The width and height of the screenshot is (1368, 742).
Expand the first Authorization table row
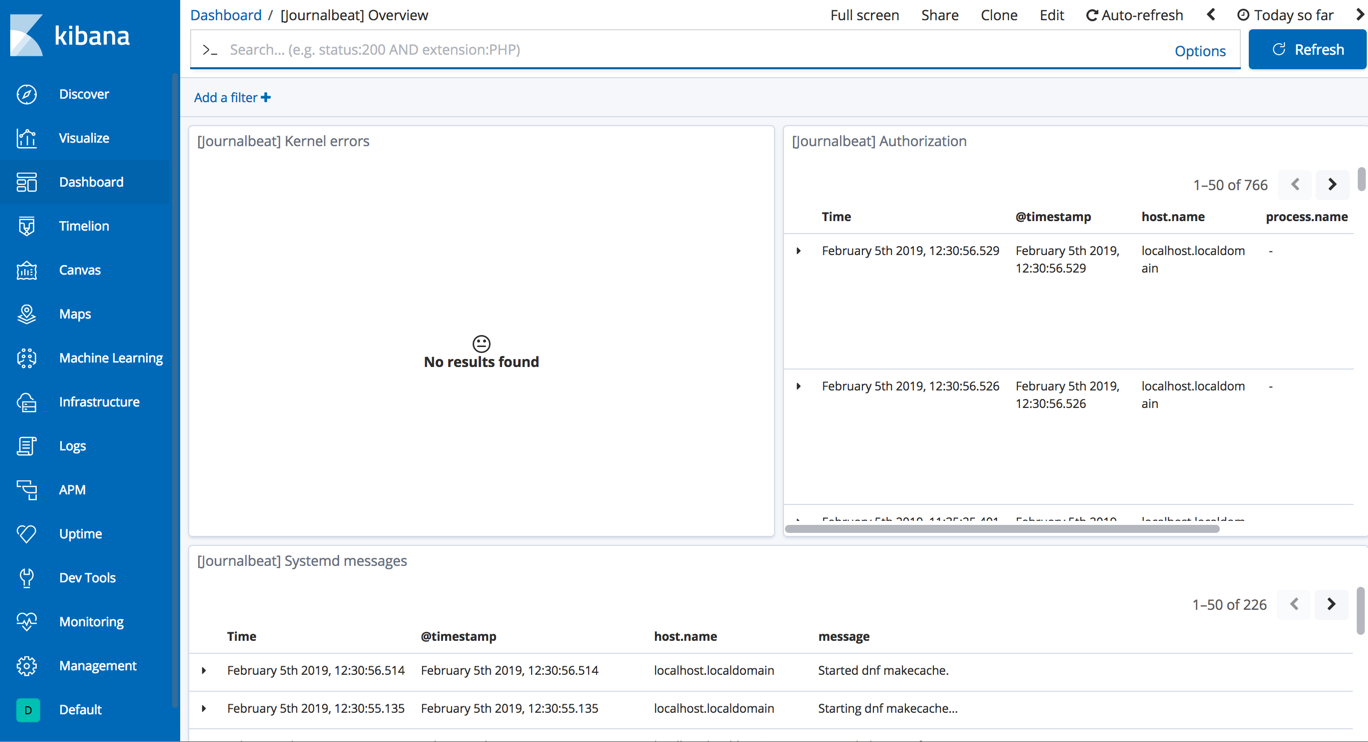pyautogui.click(x=799, y=251)
